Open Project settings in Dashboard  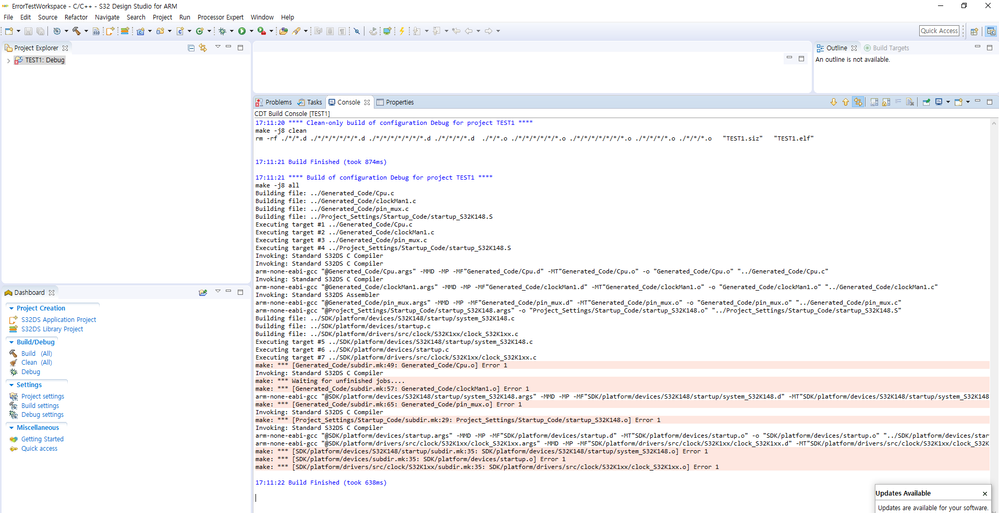click(x=43, y=396)
